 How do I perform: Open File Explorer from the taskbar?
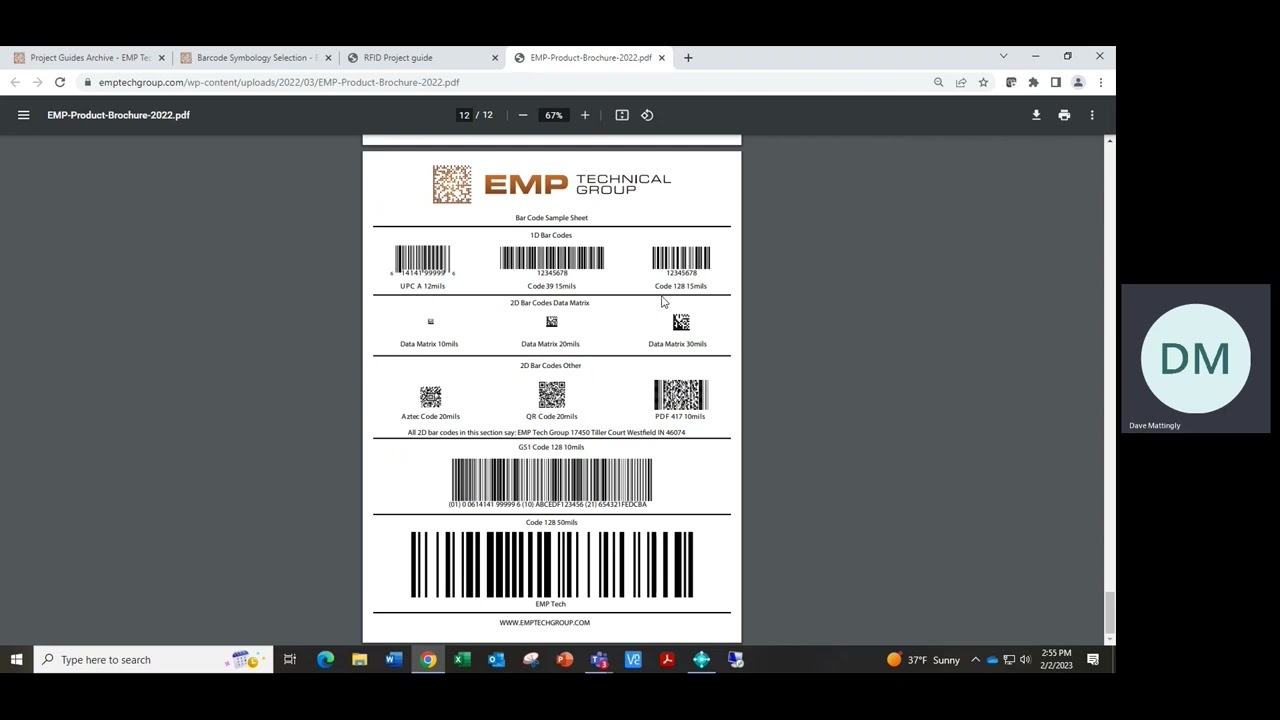359,660
